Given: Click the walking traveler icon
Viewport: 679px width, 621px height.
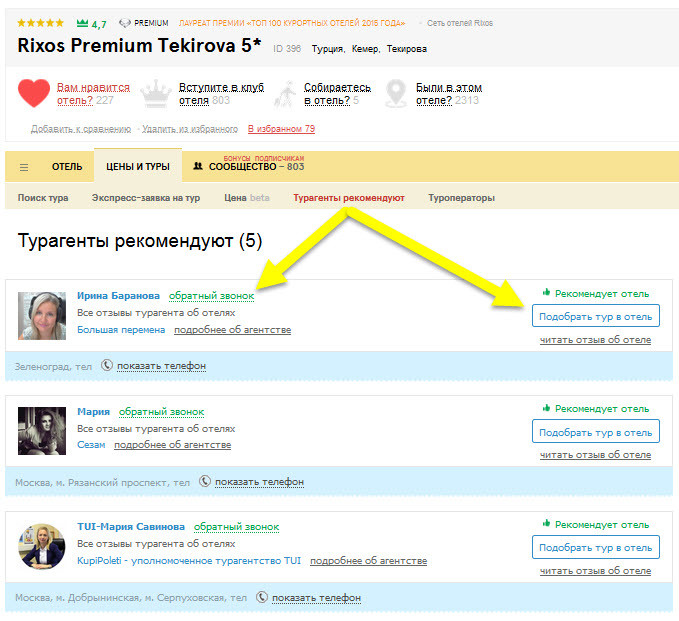Looking at the screenshot, I should 283,94.
